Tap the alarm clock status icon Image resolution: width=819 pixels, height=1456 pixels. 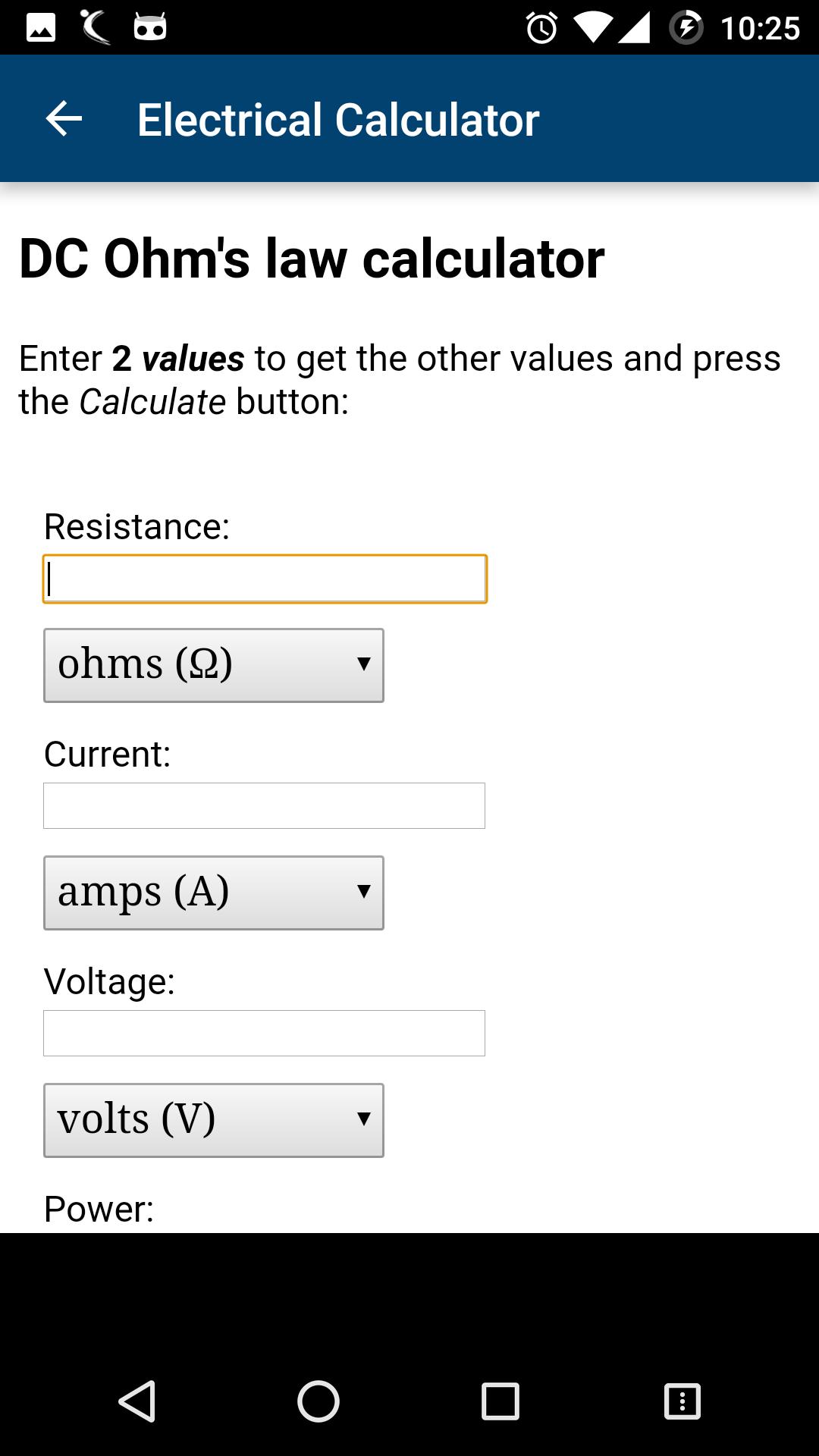click(541, 28)
